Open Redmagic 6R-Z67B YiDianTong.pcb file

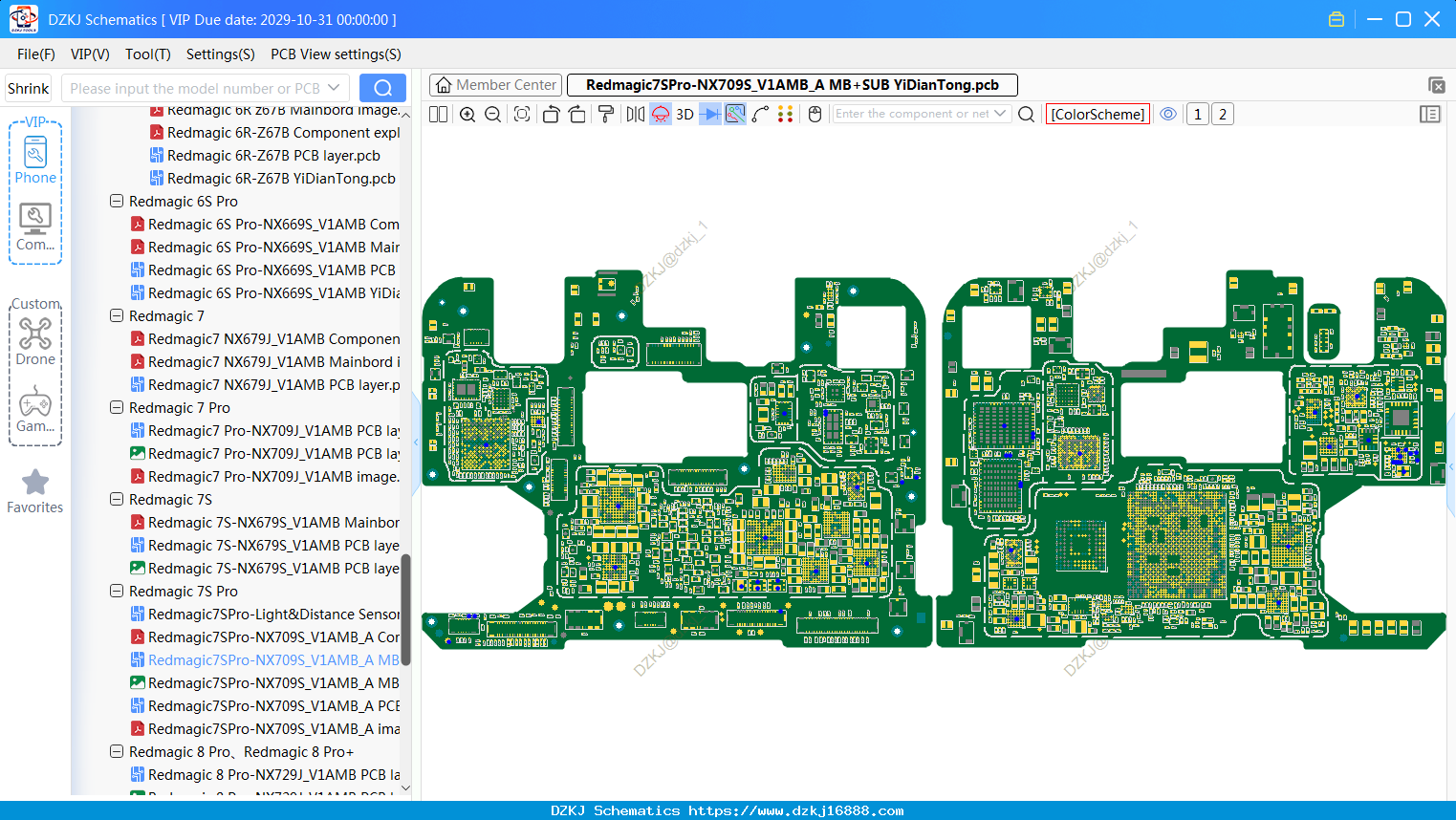coord(282,179)
